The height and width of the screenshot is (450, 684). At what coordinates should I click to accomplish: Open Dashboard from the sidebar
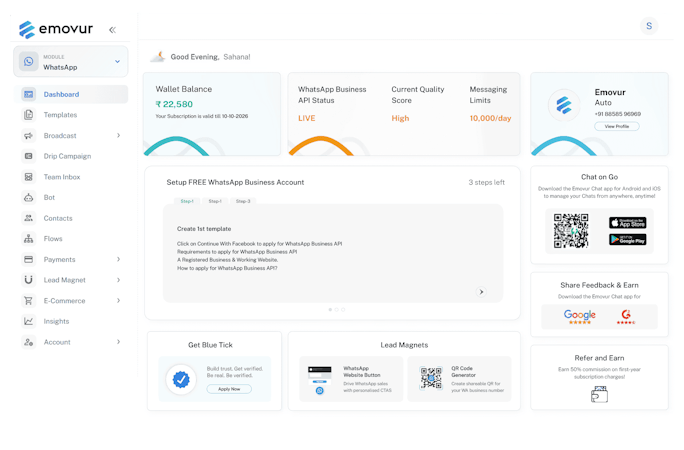click(x=71, y=94)
